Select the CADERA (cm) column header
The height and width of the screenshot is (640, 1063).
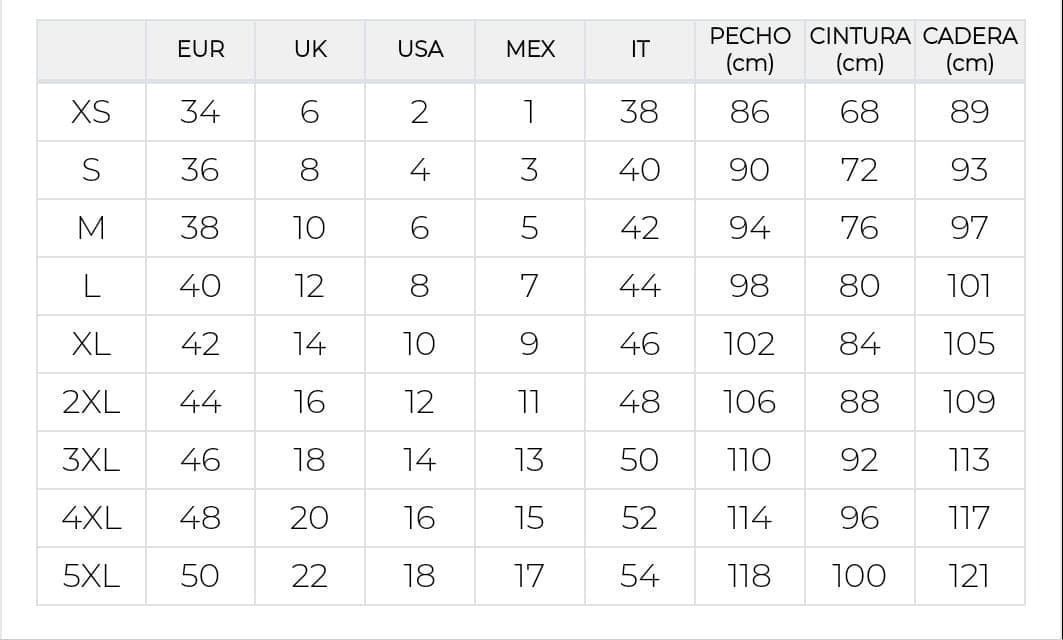(x=970, y=50)
